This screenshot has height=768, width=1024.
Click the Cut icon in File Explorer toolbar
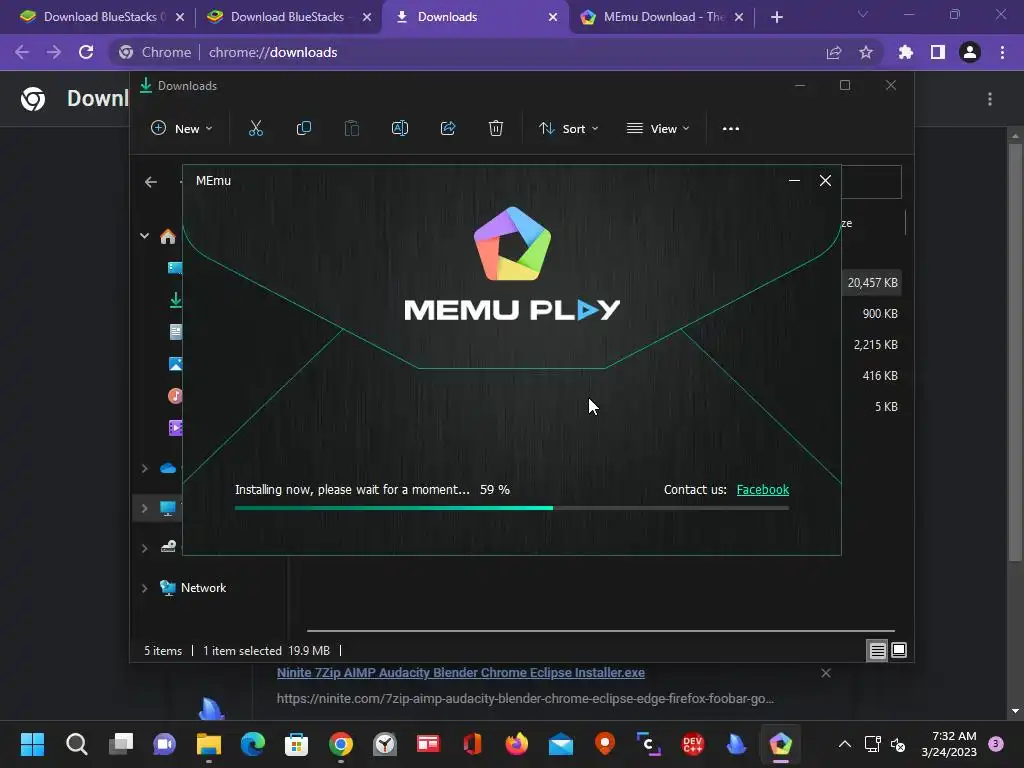point(255,129)
